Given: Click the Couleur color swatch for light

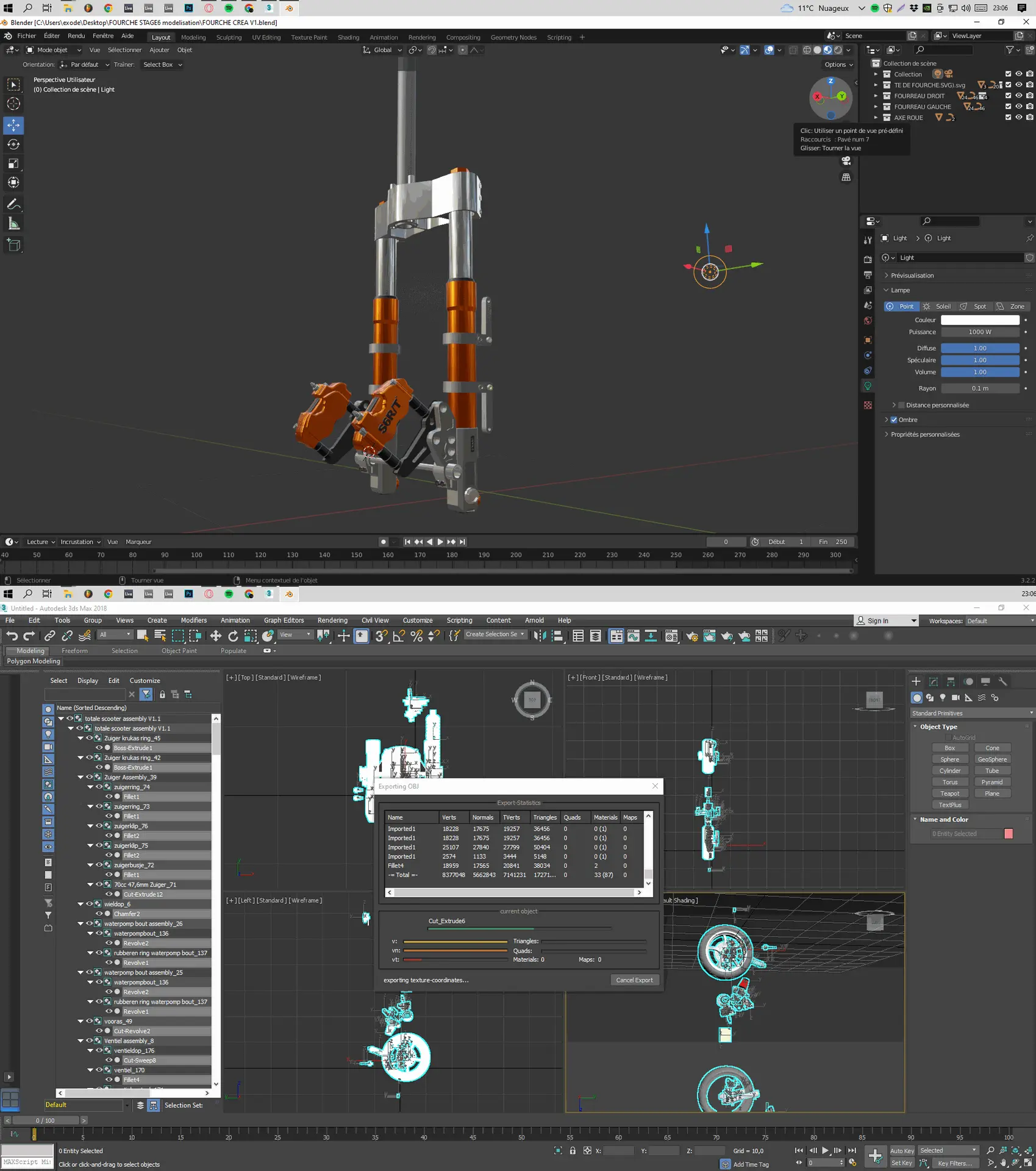Looking at the screenshot, I should click(x=979, y=320).
